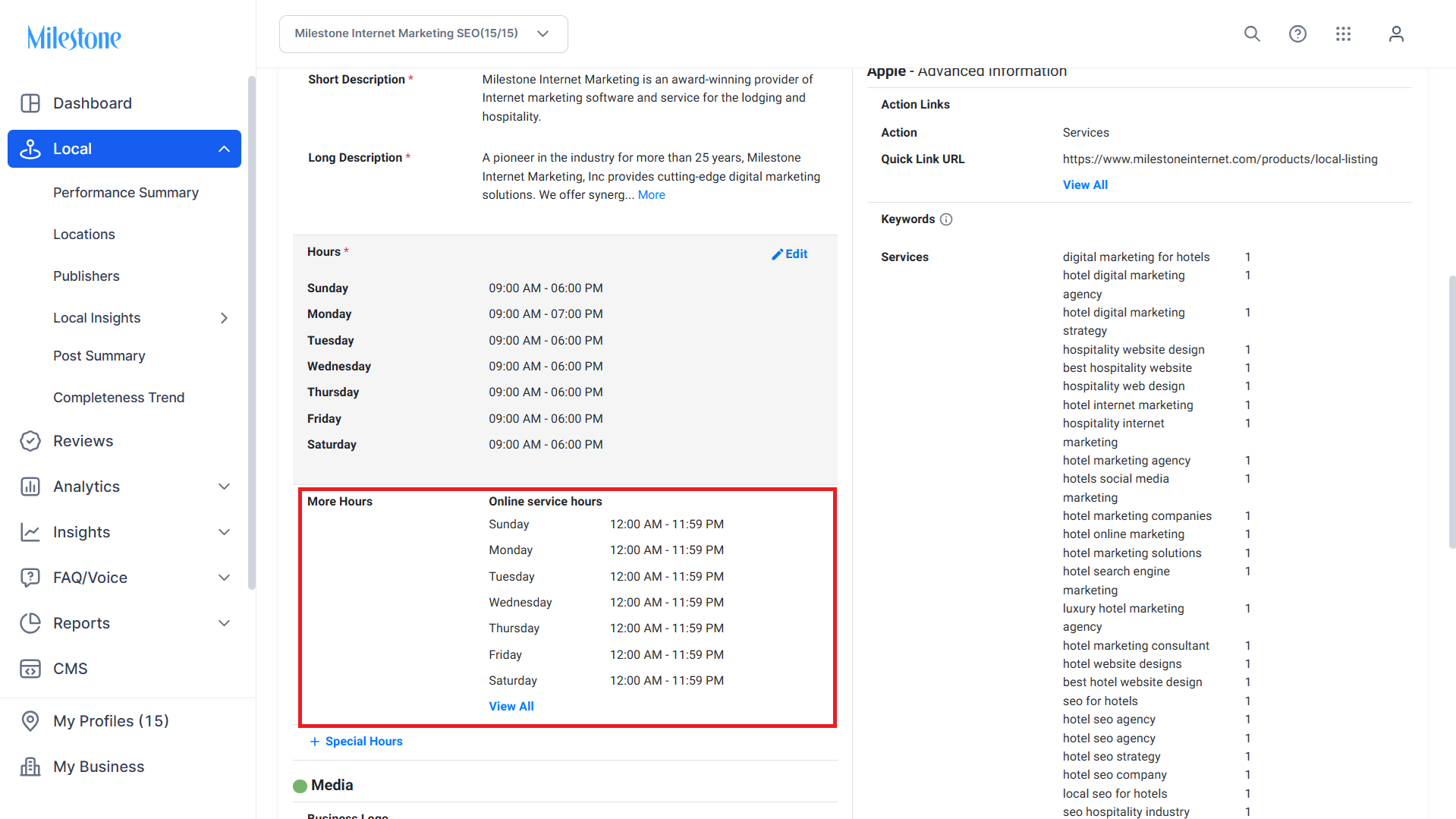Click the More Hours label

pos(340,502)
